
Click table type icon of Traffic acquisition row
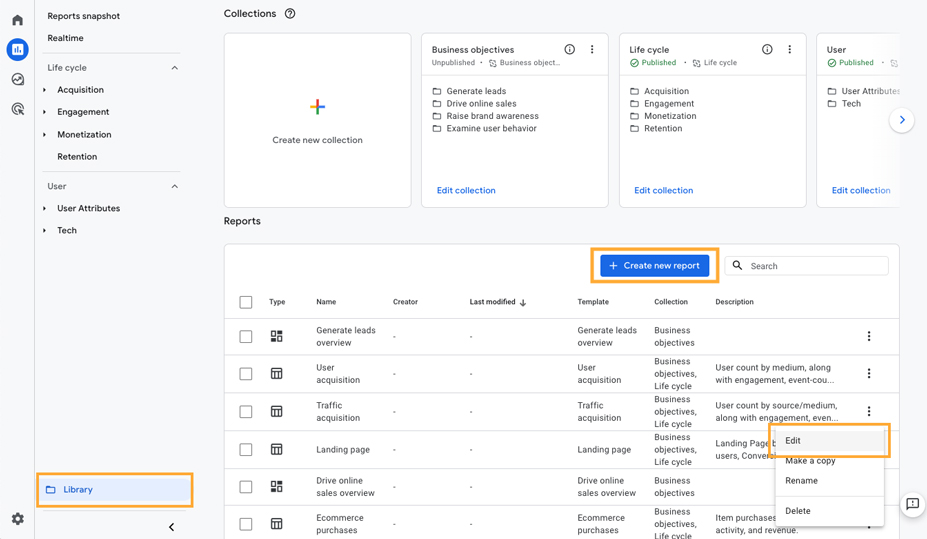pyautogui.click(x=277, y=411)
